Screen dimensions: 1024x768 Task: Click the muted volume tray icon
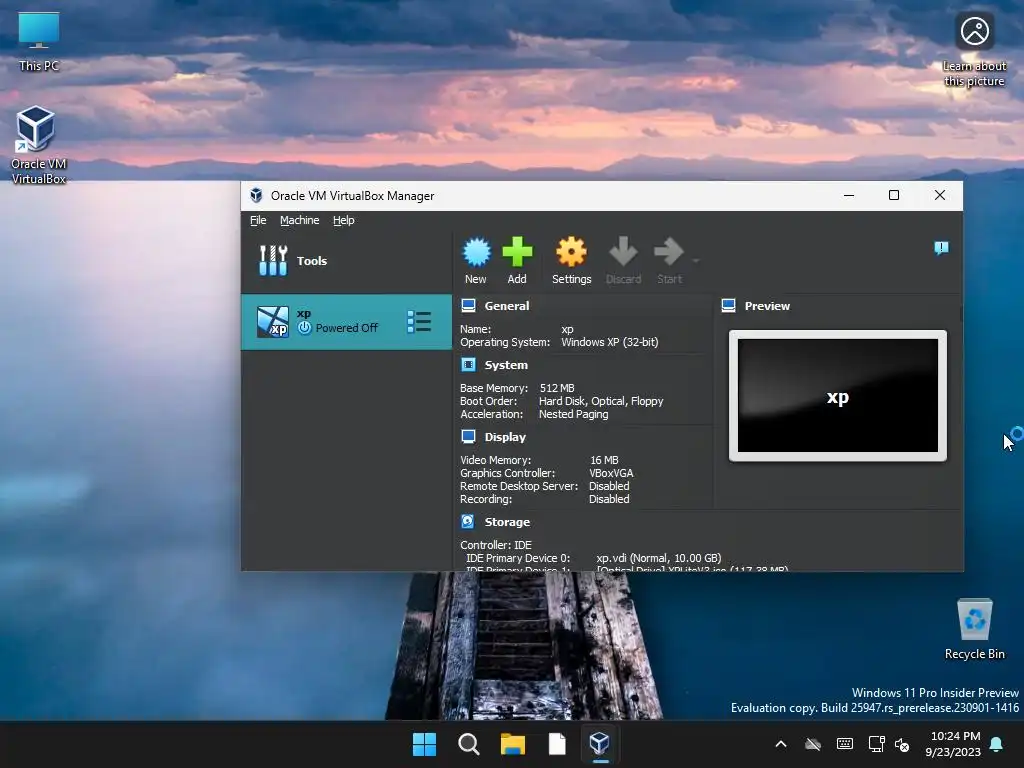[903, 744]
